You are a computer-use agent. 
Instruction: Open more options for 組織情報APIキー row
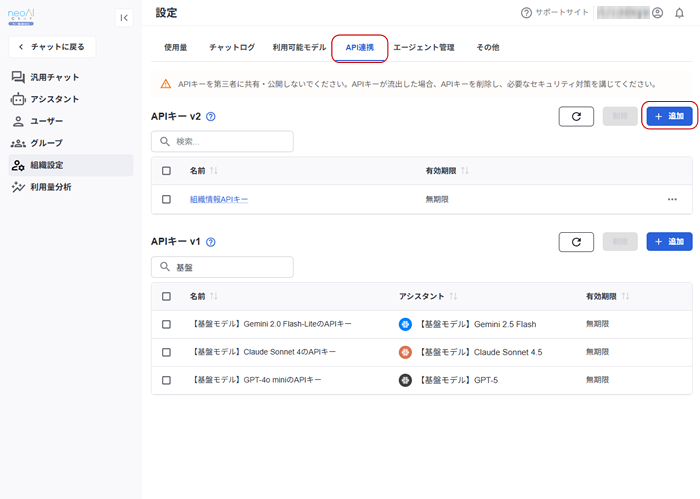tap(672, 200)
